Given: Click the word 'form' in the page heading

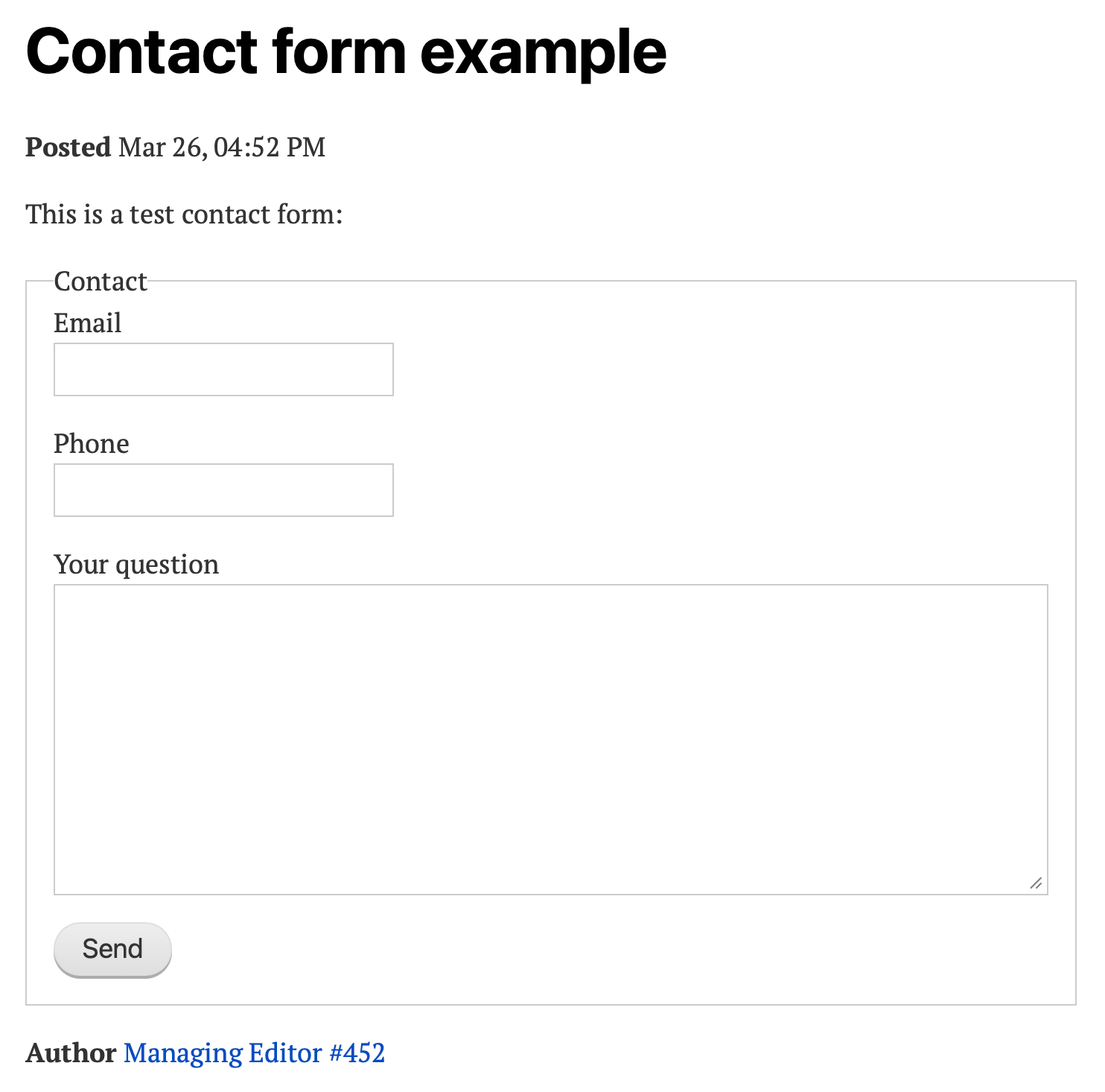Looking at the screenshot, I should (x=339, y=52).
